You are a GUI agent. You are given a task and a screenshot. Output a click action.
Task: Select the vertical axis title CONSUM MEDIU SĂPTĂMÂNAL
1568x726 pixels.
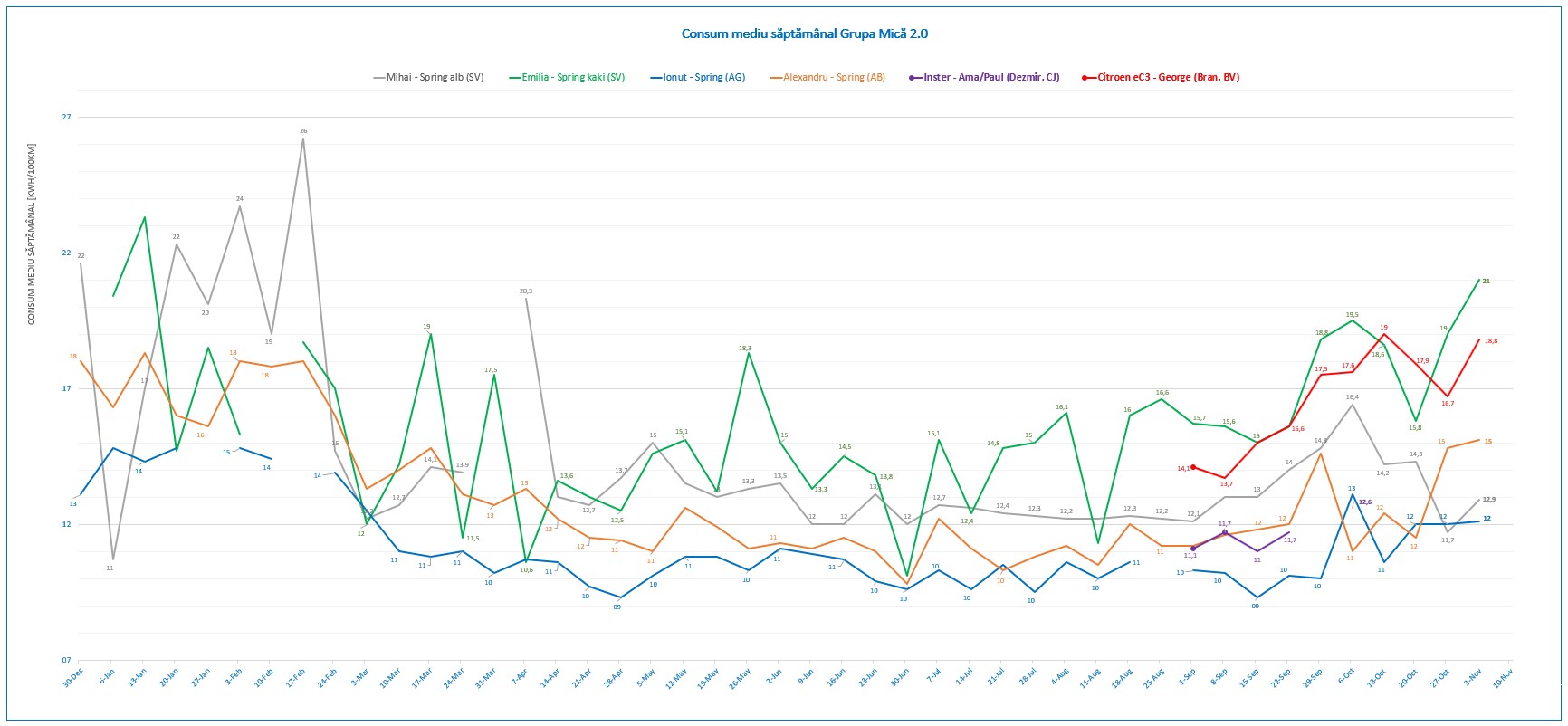tap(32, 234)
